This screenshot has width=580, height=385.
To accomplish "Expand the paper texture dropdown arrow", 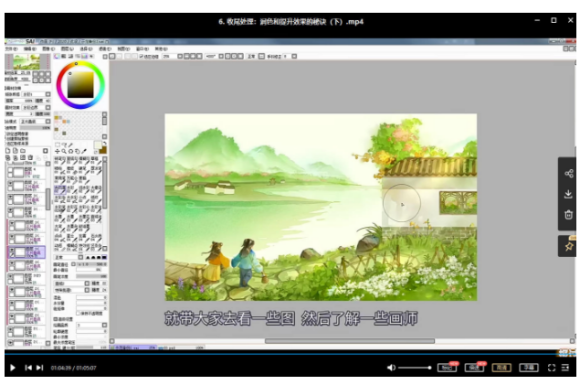I will (48, 94).
